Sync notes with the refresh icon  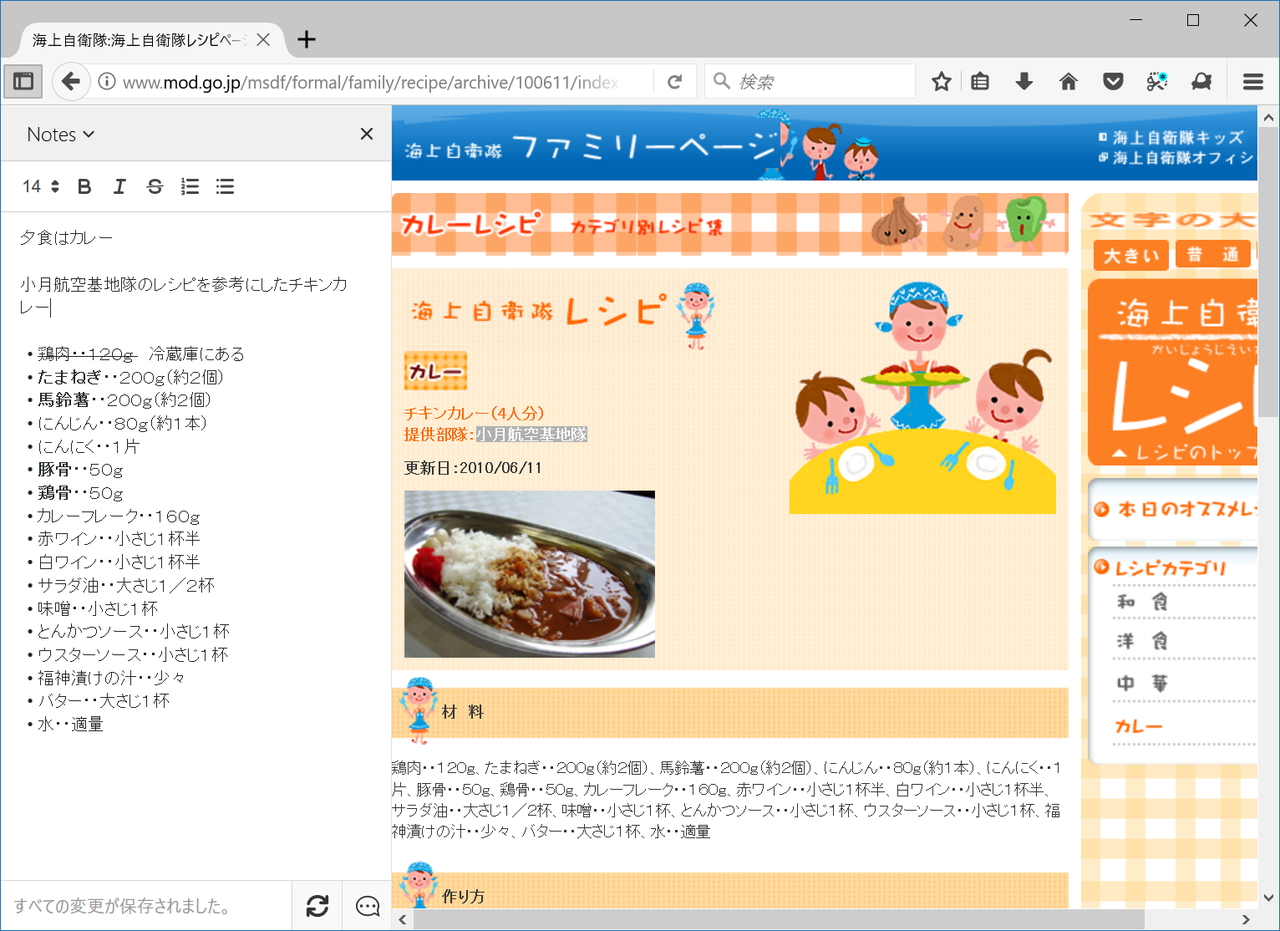coord(316,906)
